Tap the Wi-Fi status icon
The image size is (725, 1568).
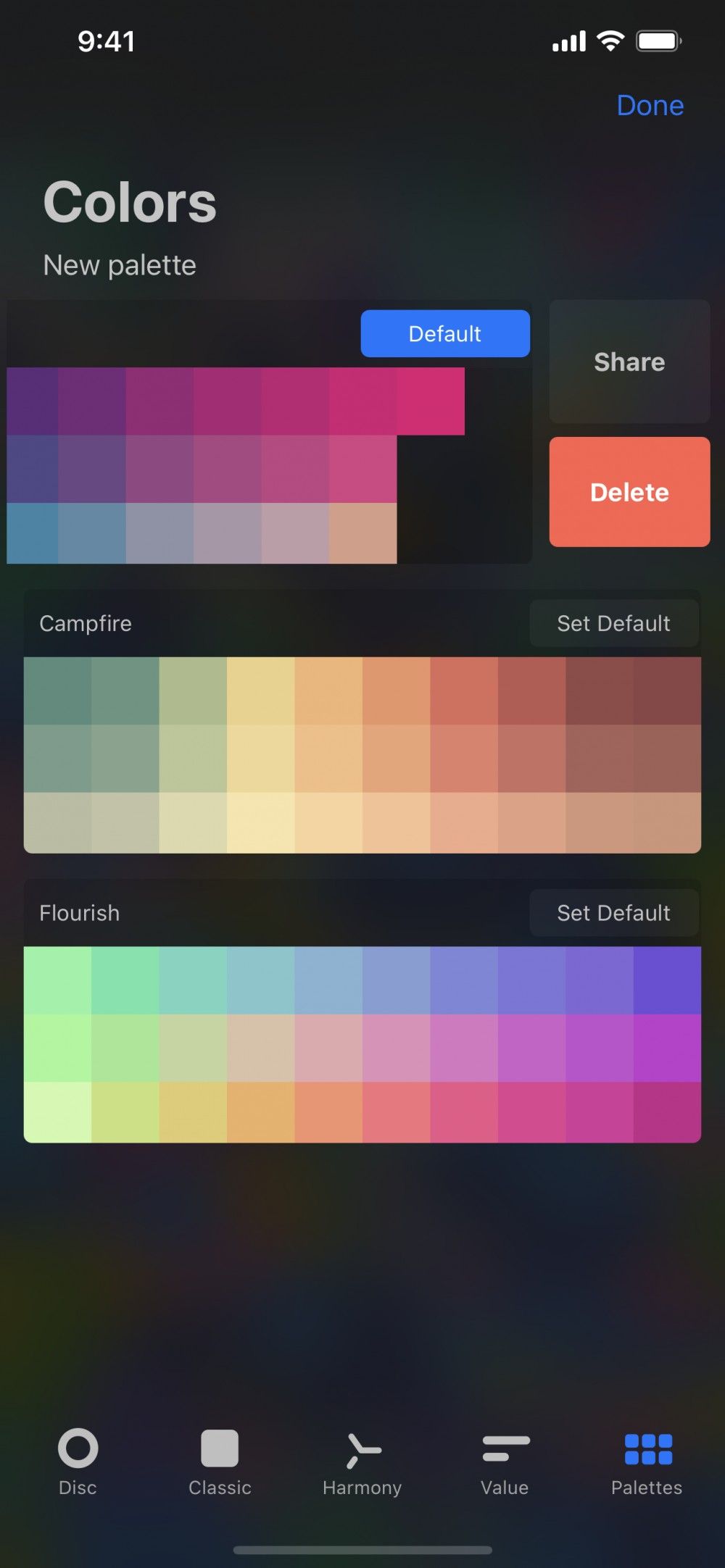point(610,41)
